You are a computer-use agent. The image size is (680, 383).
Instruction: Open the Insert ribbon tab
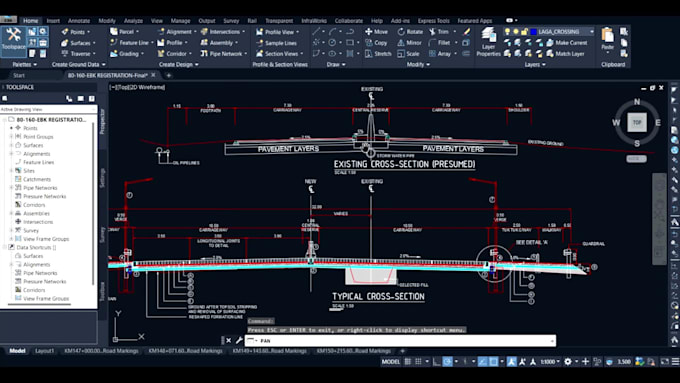[53, 20]
